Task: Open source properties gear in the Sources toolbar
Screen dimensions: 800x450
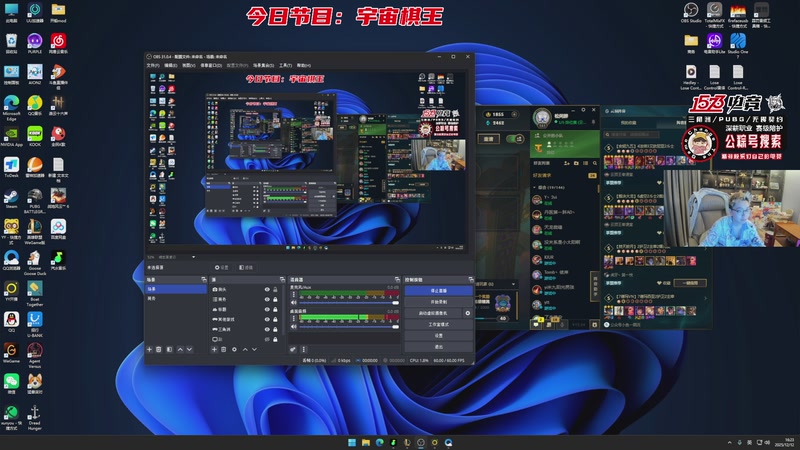Action: tap(234, 349)
